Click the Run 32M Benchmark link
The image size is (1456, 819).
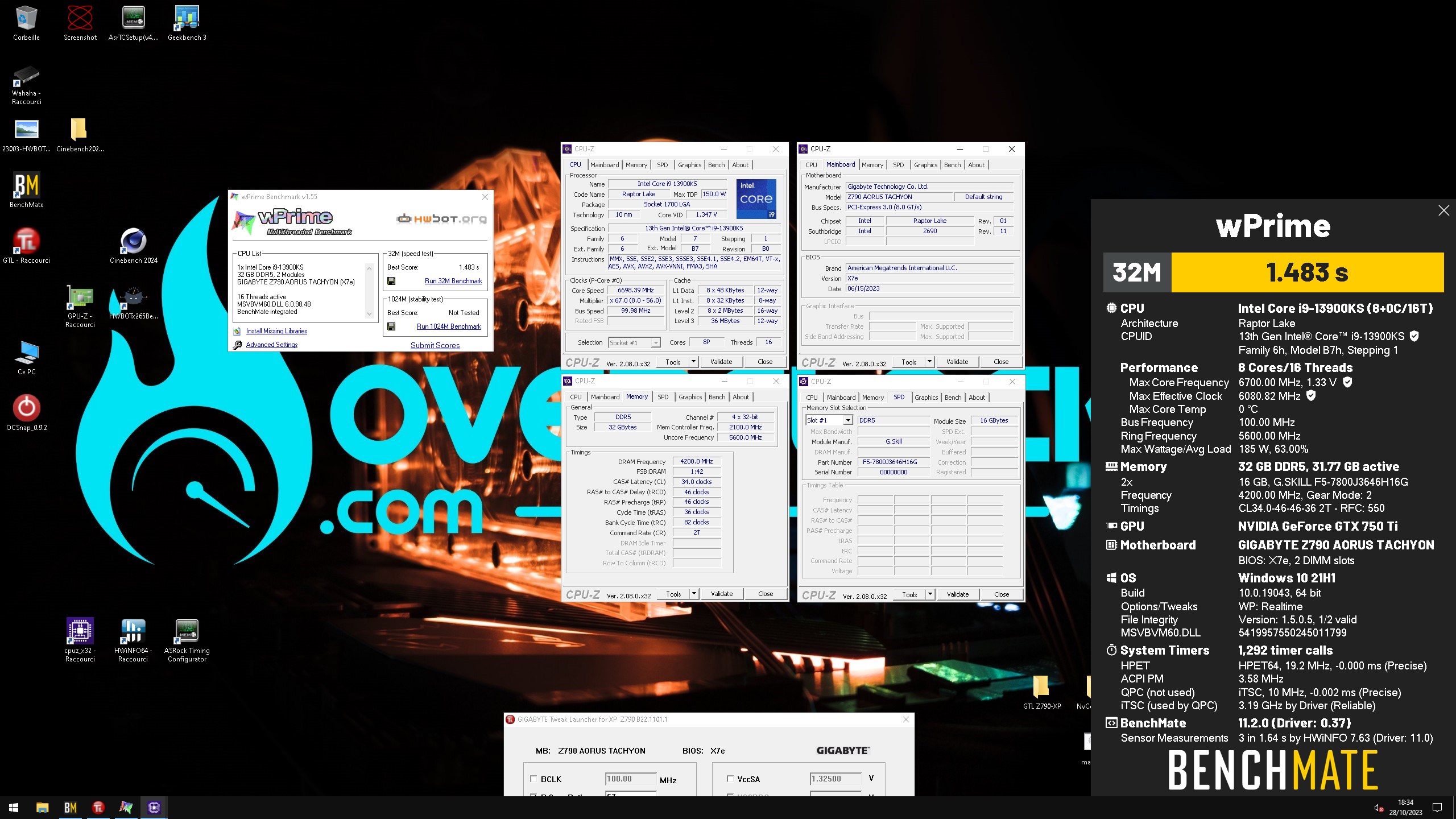click(453, 281)
